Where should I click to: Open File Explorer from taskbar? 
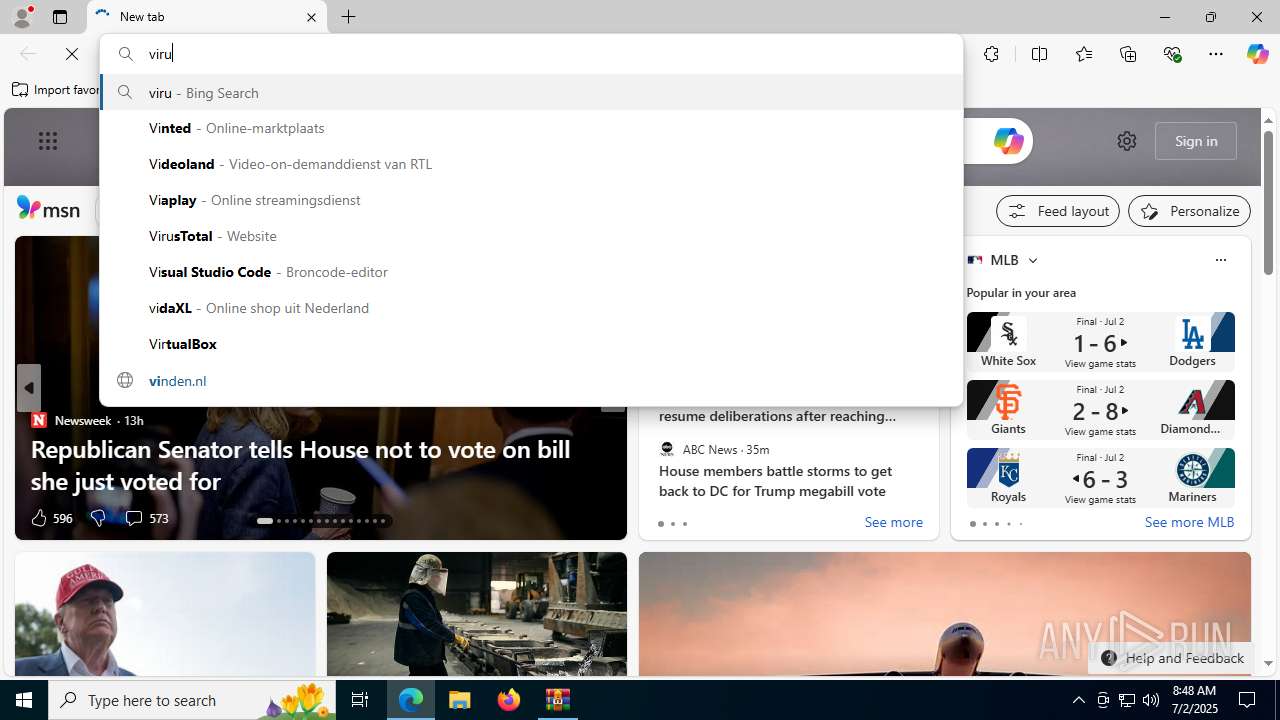(460, 700)
